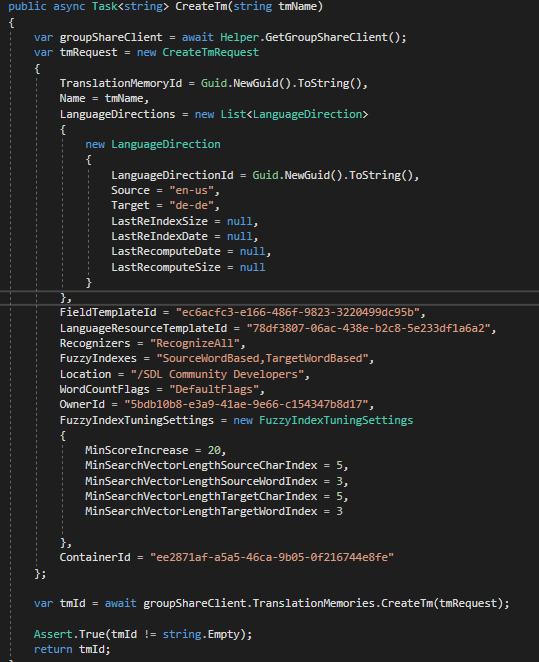Screen dimensions: 539x662
Task: Click the ContainerId GUID string
Action: 272,557
